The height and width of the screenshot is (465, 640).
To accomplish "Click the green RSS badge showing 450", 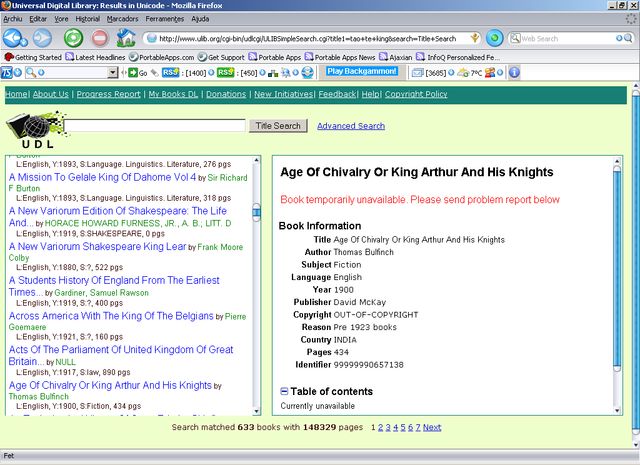I will tap(225, 73).
